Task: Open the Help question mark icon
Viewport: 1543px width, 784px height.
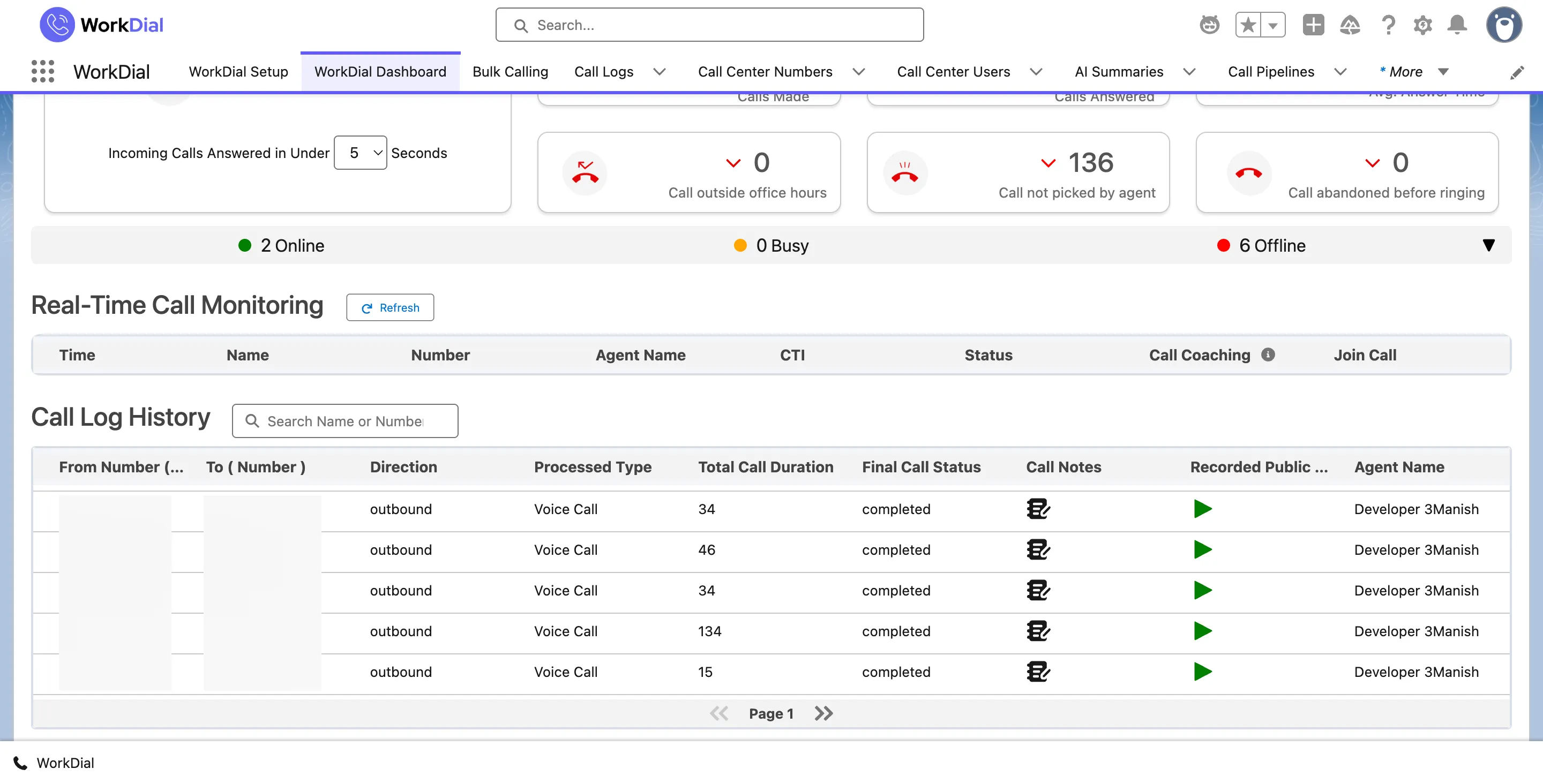Action: click(x=1388, y=25)
